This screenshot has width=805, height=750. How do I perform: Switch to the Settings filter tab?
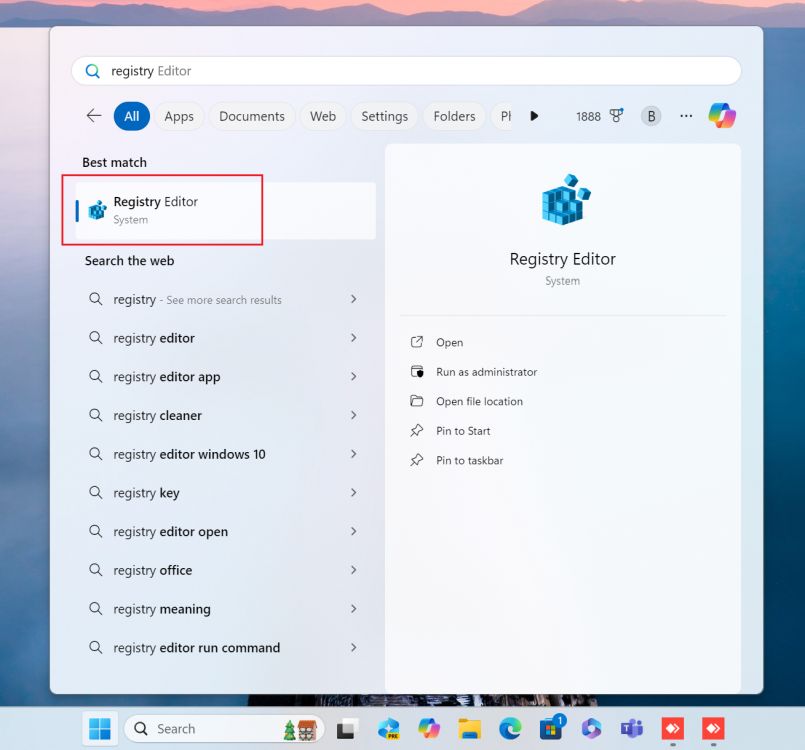(385, 117)
